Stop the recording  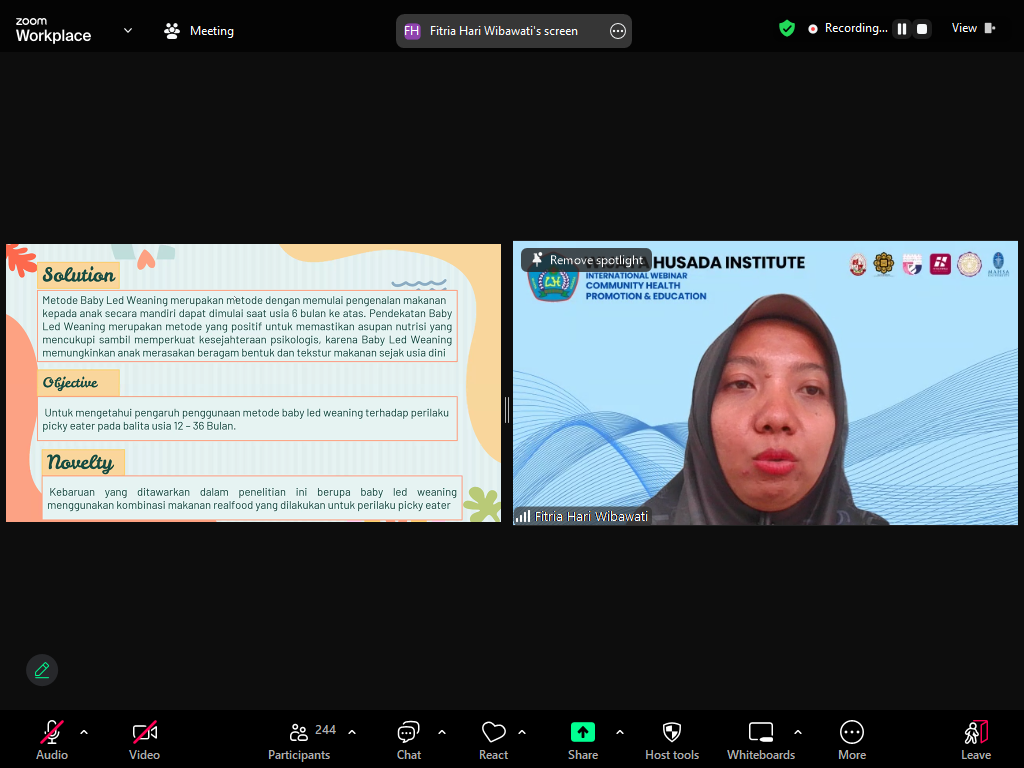[922, 29]
